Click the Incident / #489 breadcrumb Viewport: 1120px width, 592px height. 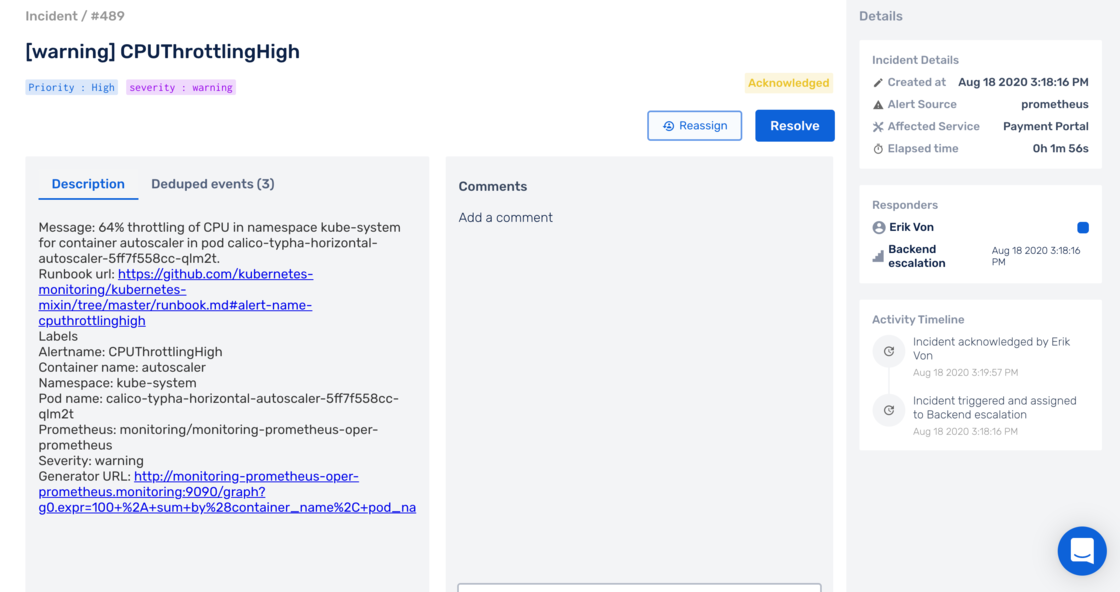(x=75, y=16)
